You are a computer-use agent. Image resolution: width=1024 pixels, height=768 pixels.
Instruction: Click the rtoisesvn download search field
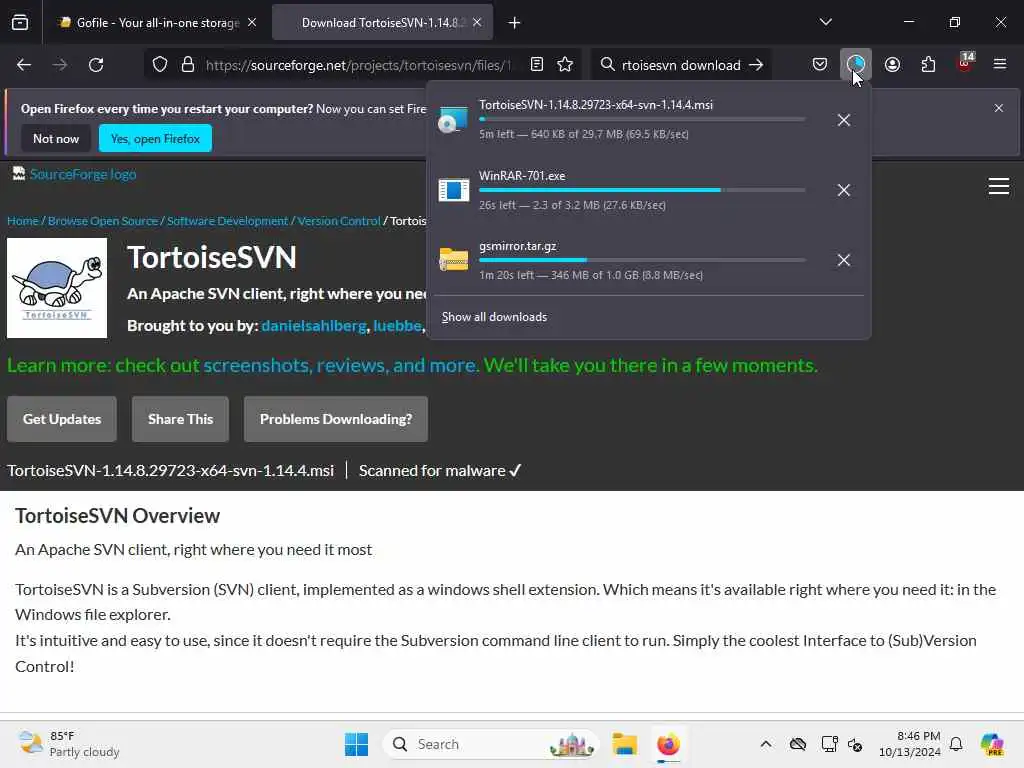point(681,65)
